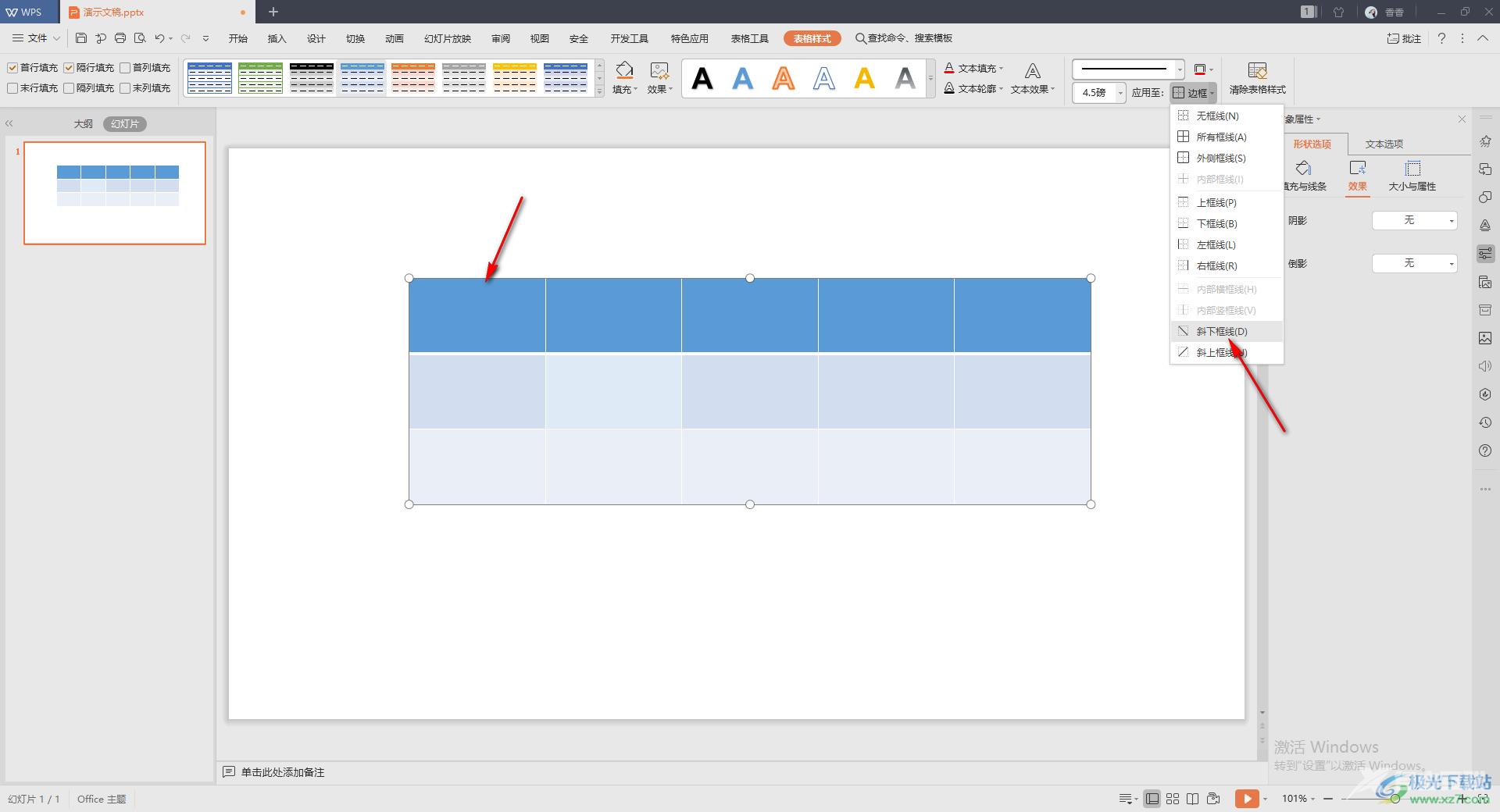Image resolution: width=1500 pixels, height=812 pixels.
Task: Open the 边框 border dropdown button
Action: coord(1194,93)
